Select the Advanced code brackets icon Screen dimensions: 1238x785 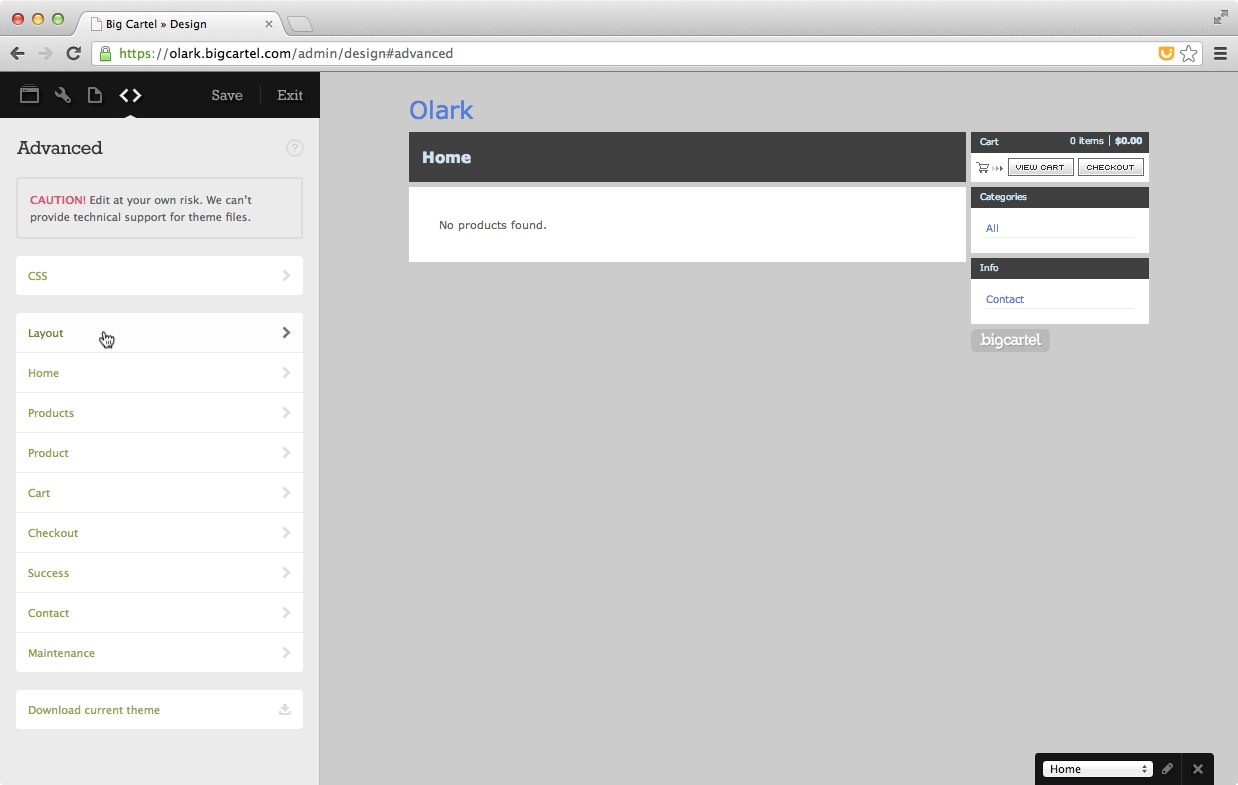click(x=130, y=95)
